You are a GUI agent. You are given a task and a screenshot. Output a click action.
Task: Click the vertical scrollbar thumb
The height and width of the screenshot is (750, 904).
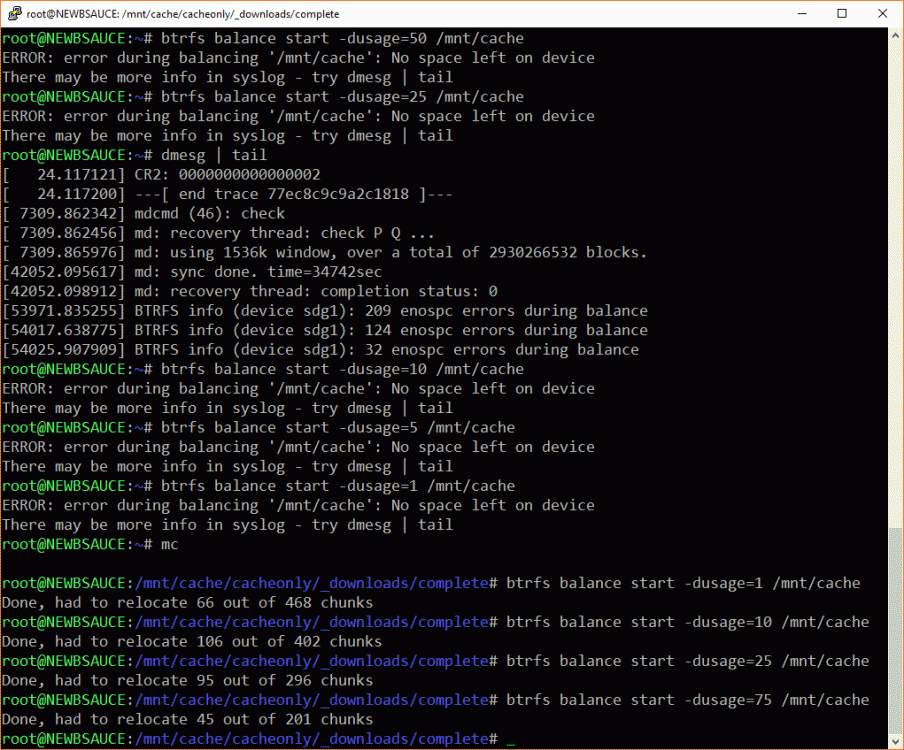pyautogui.click(x=895, y=630)
